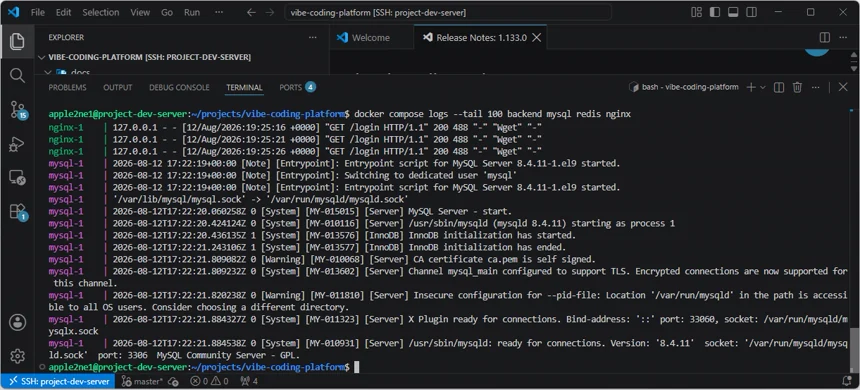Toggle the bottom panel visibility
860x390 pixels.
tap(733, 12)
